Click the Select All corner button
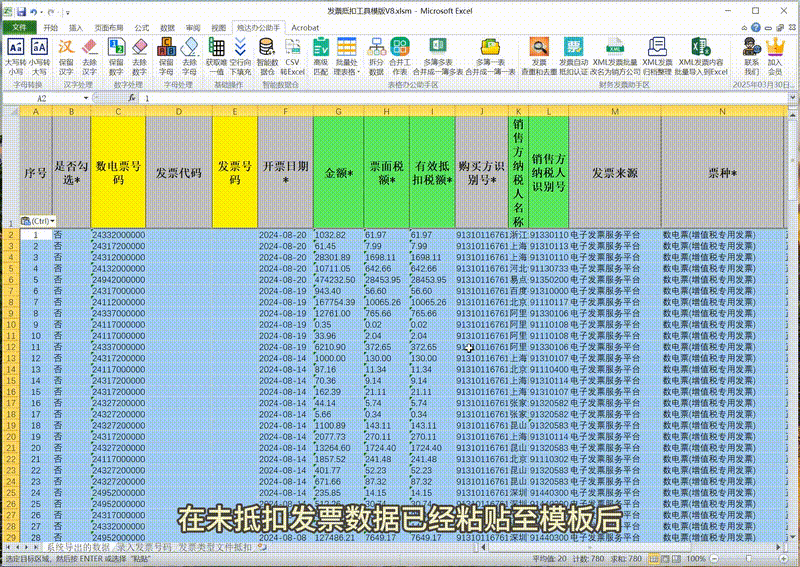Viewport: 800px width, 567px height. pyautogui.click(x=11, y=111)
